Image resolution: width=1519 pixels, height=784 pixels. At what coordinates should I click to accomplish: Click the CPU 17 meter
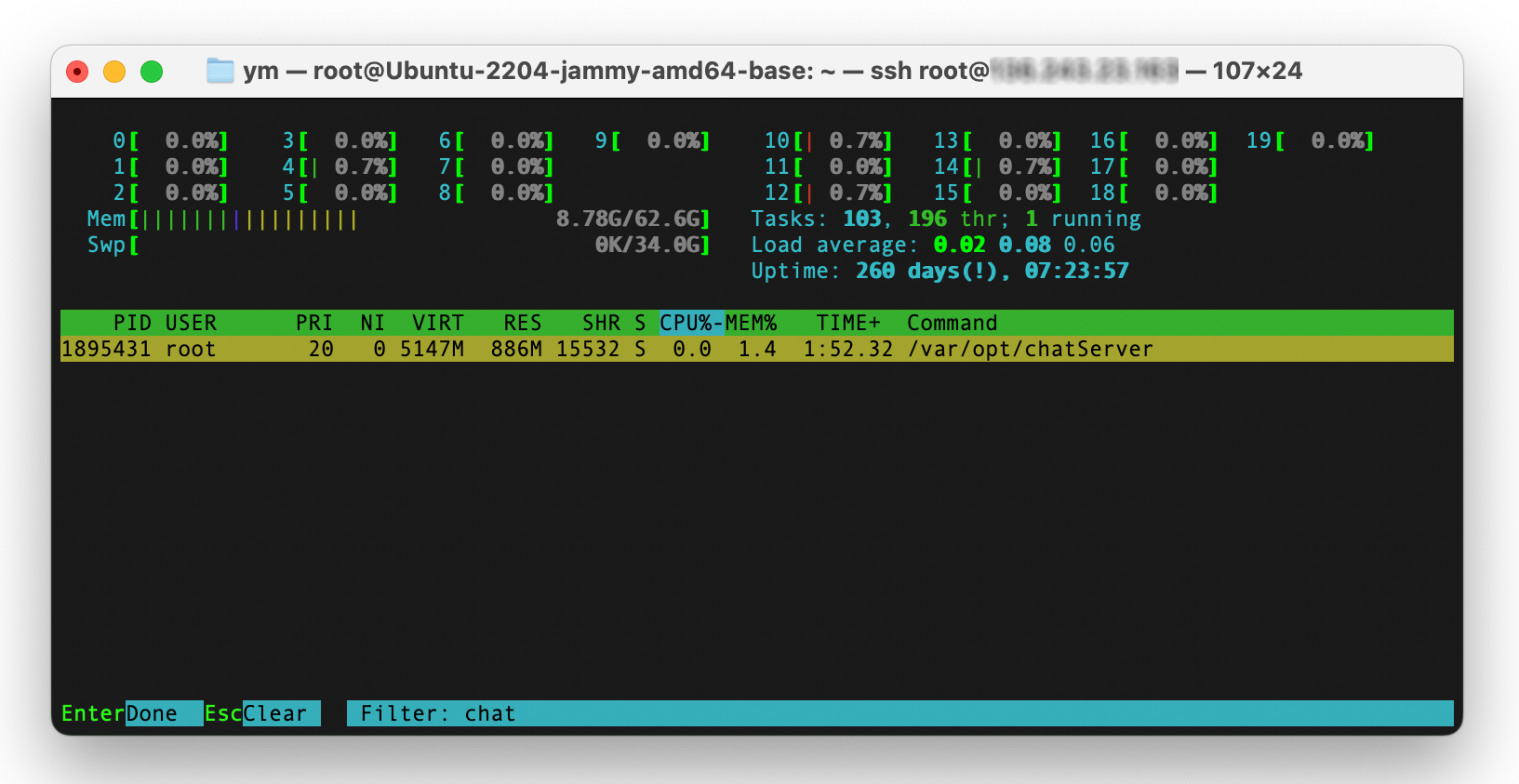1154,166
